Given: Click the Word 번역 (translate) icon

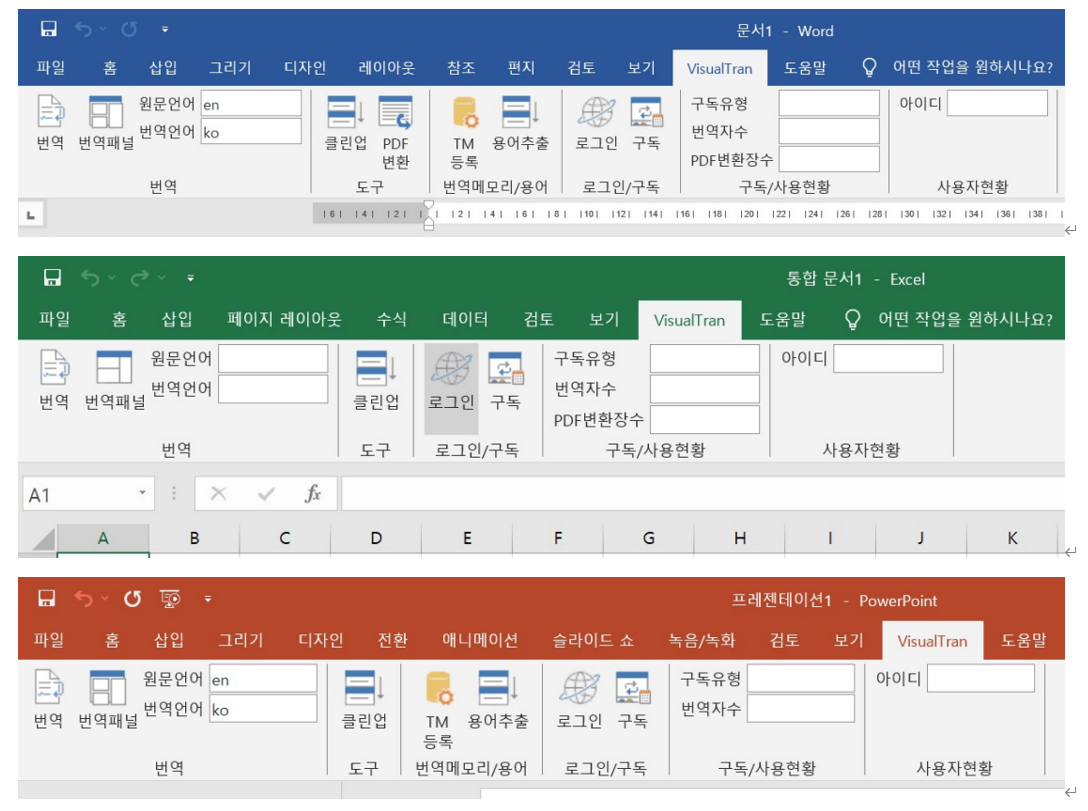Looking at the screenshot, I should tap(51, 123).
